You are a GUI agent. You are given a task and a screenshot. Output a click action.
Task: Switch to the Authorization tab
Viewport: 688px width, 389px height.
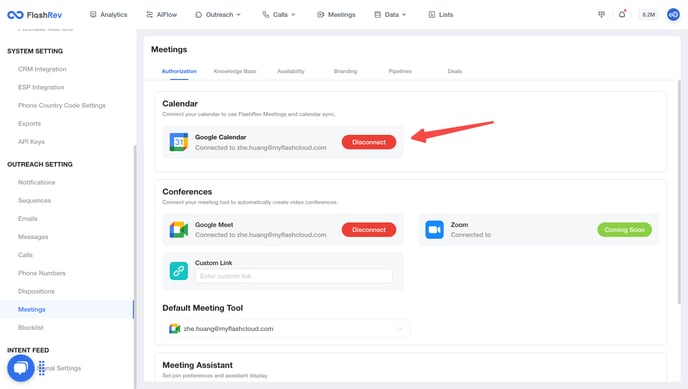tap(179, 71)
